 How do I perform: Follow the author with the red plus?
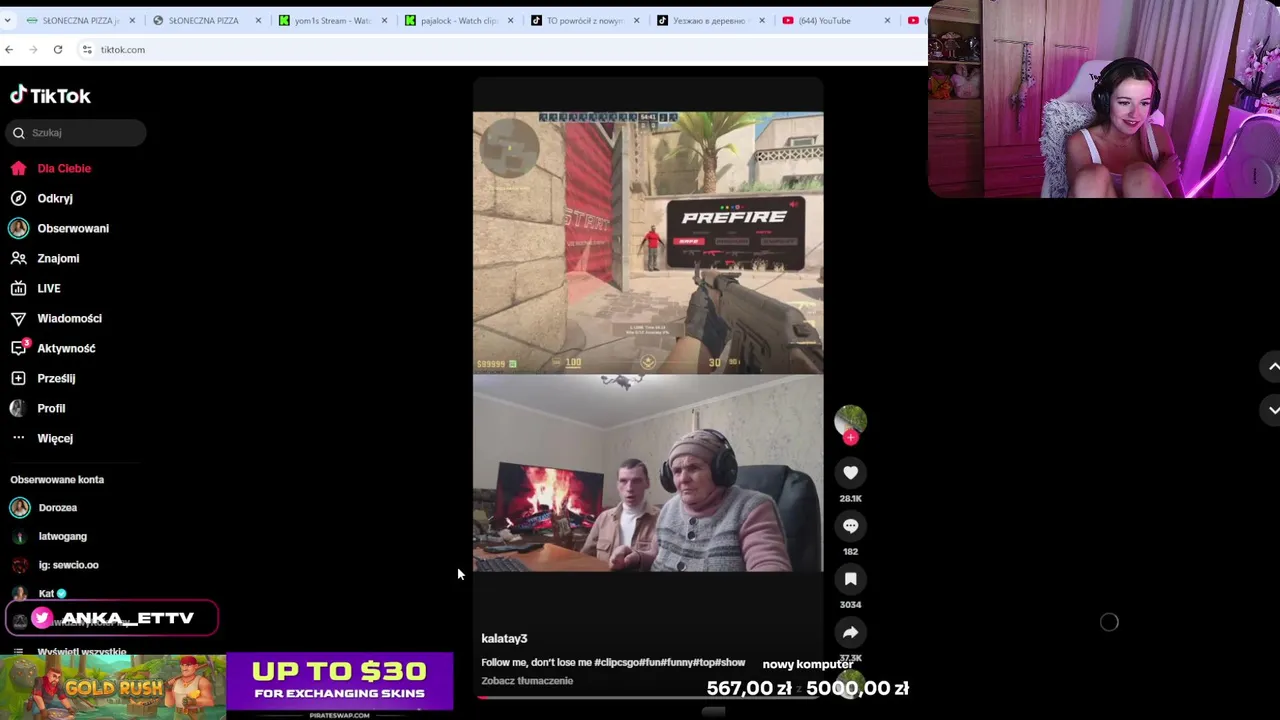click(850, 438)
